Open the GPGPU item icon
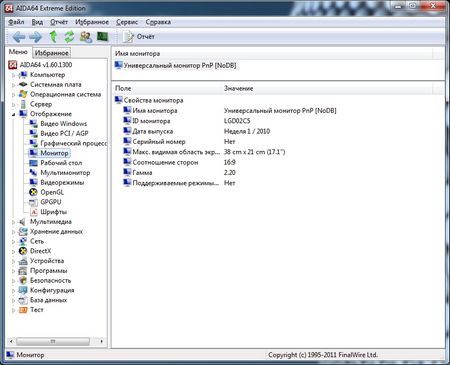The image size is (450, 365). pos(33,202)
